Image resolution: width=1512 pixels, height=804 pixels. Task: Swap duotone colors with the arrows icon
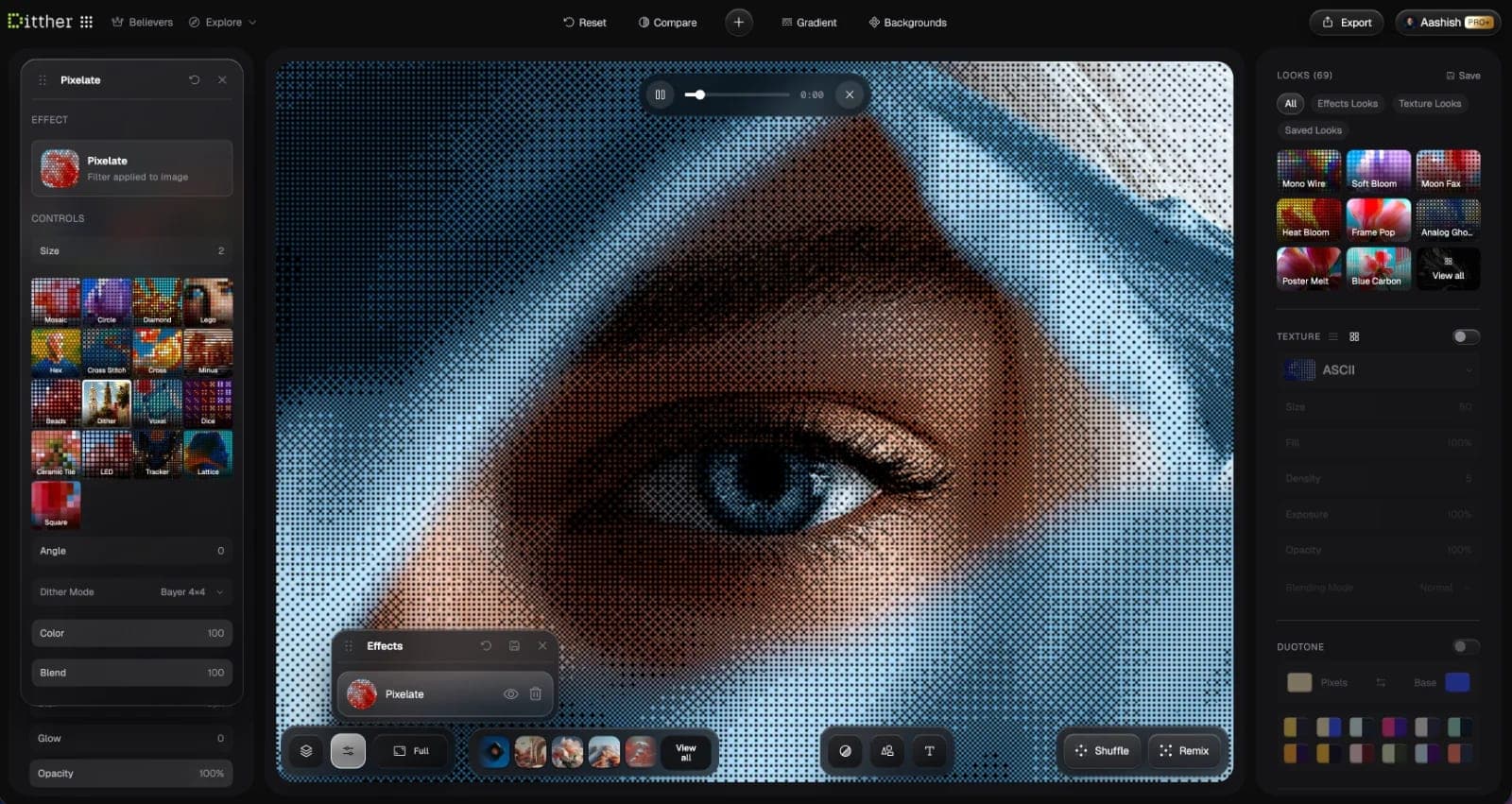coord(1381,682)
